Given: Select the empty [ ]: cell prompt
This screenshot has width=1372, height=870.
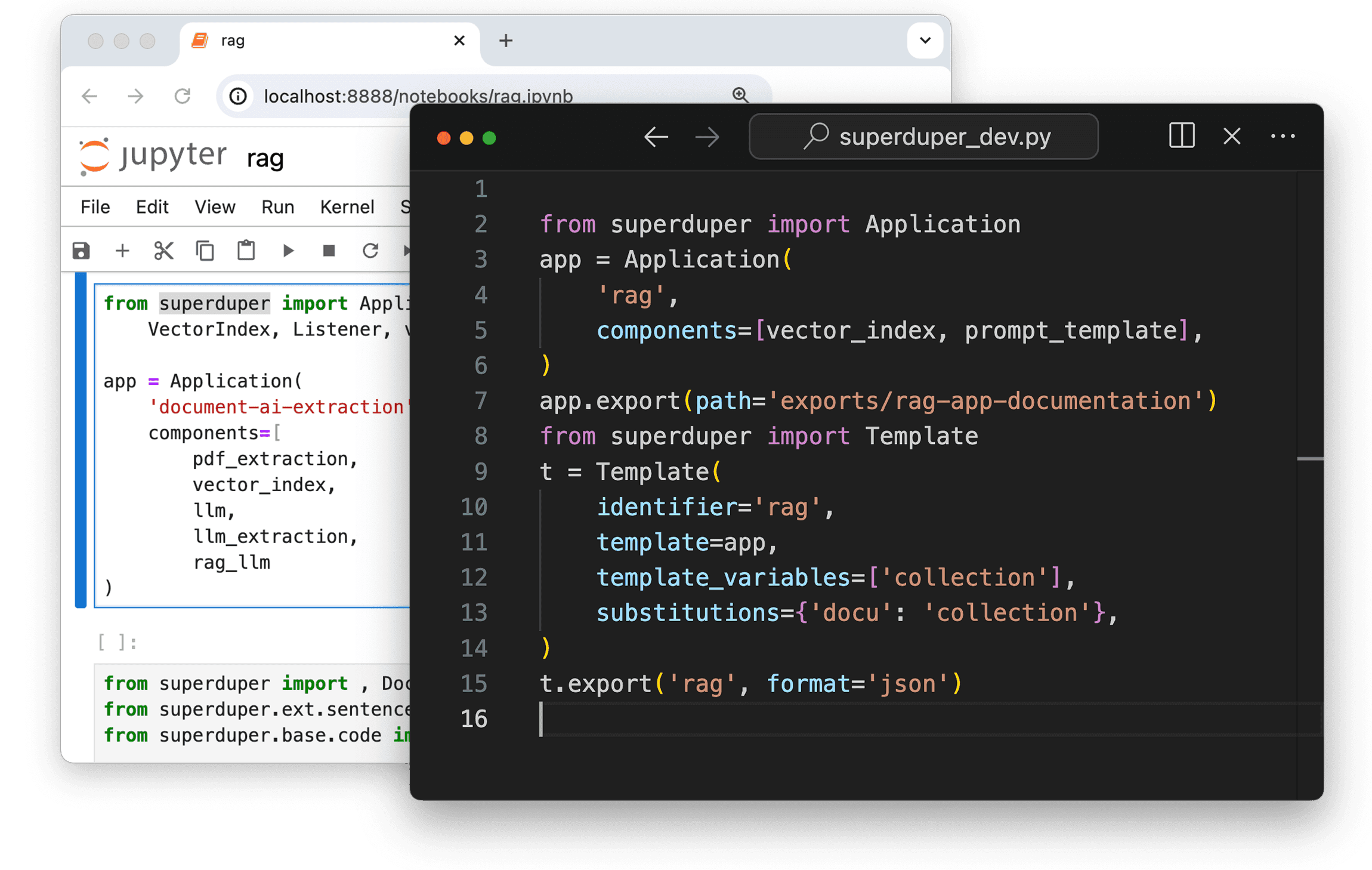Looking at the screenshot, I should pyautogui.click(x=118, y=643).
